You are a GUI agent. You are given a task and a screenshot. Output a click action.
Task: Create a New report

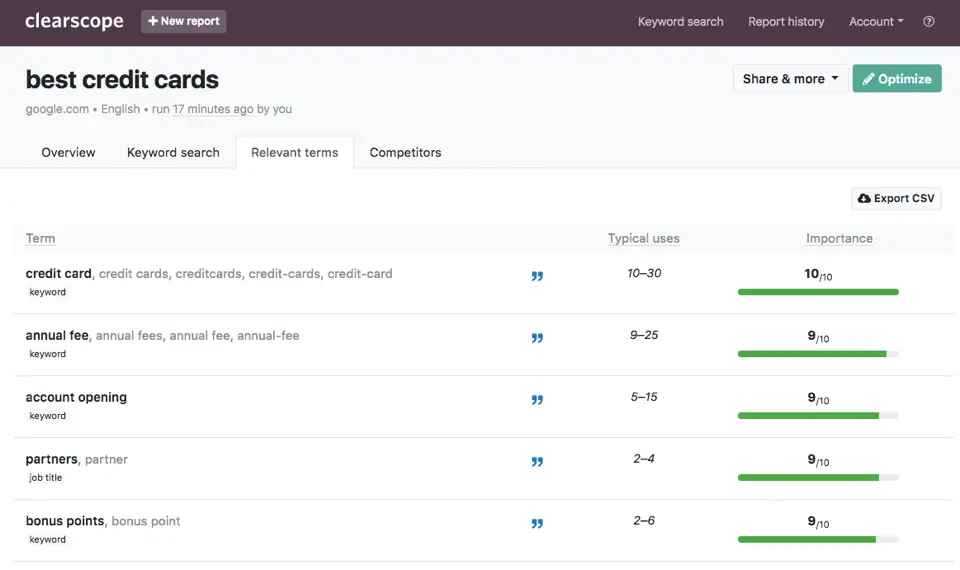pos(183,21)
